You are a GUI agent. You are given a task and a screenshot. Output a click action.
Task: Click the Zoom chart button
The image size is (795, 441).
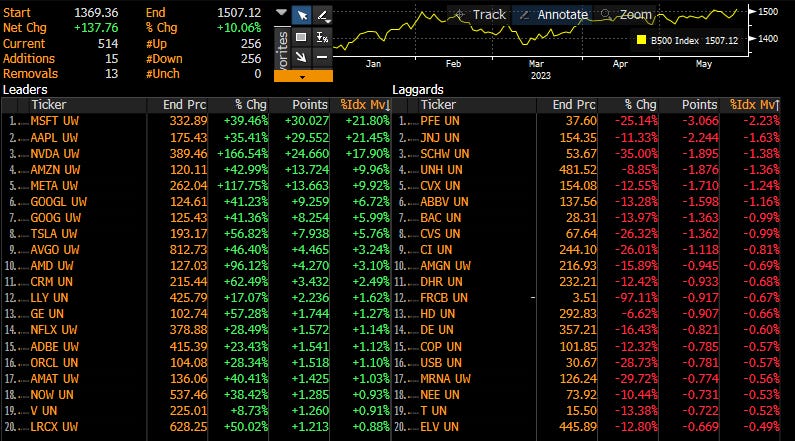(x=626, y=15)
